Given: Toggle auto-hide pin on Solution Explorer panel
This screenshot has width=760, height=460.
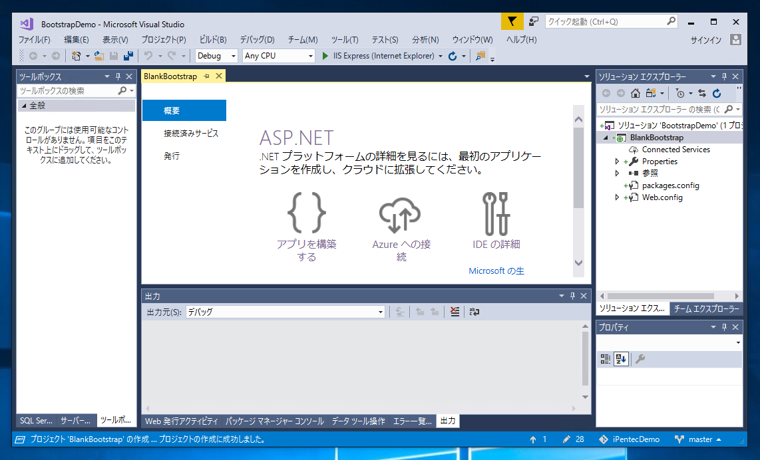Looking at the screenshot, I should click(x=724, y=77).
